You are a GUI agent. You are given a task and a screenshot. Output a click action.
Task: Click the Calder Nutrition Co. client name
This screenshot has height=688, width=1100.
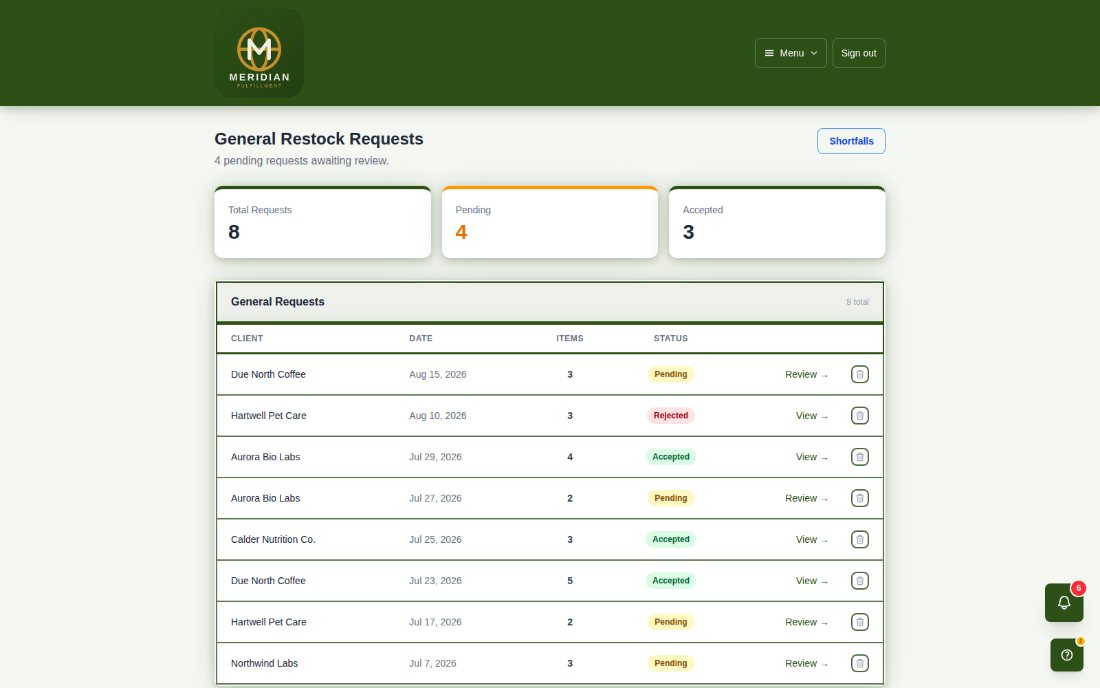[x=273, y=539]
